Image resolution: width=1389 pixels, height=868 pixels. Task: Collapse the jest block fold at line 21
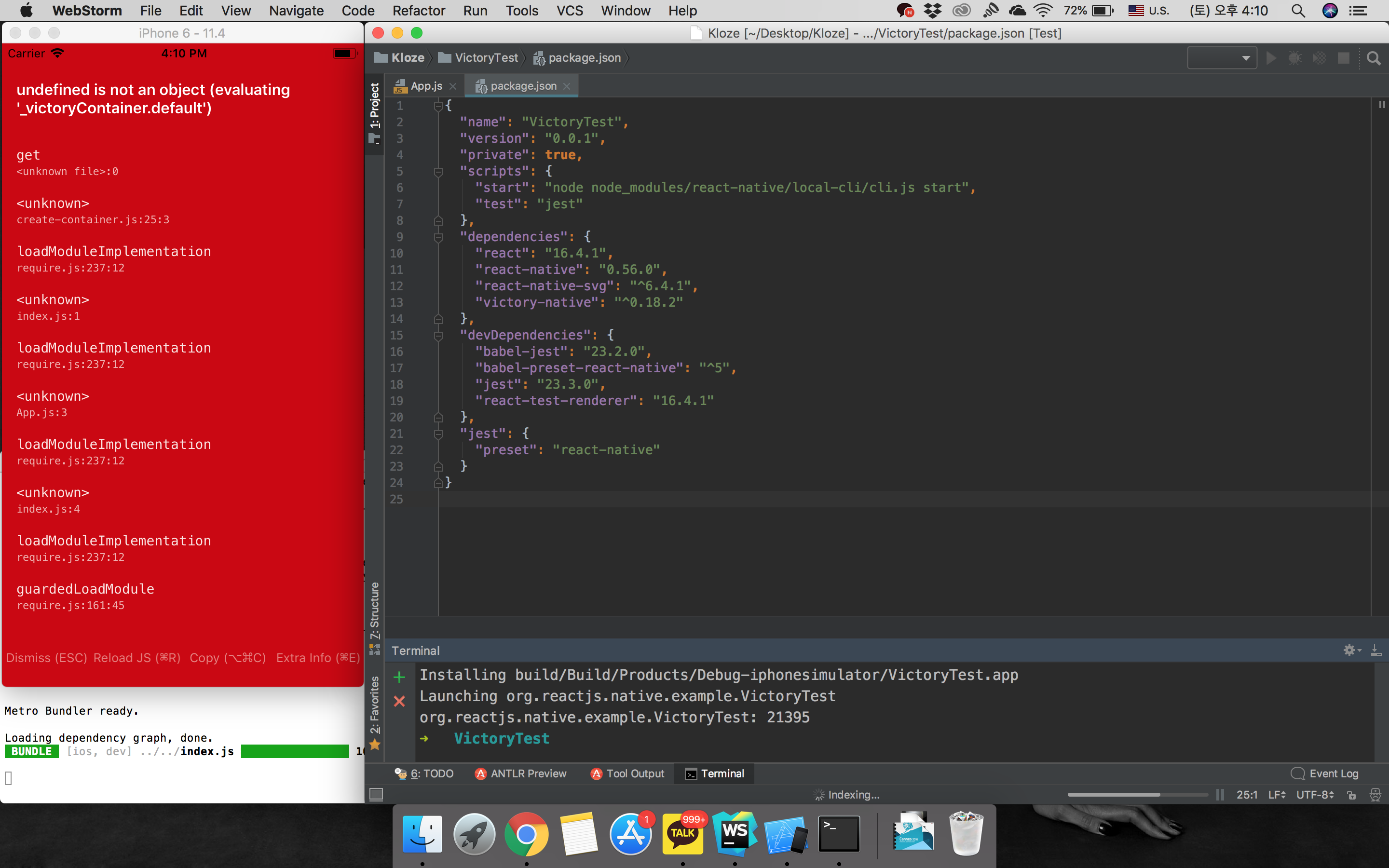pos(438,434)
